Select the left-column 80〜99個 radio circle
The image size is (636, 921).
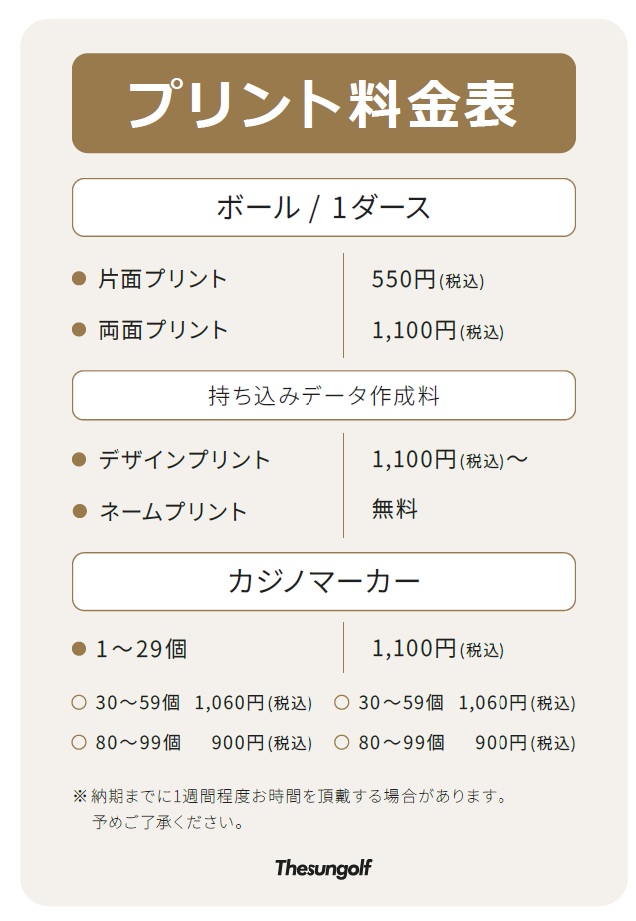tap(79, 743)
